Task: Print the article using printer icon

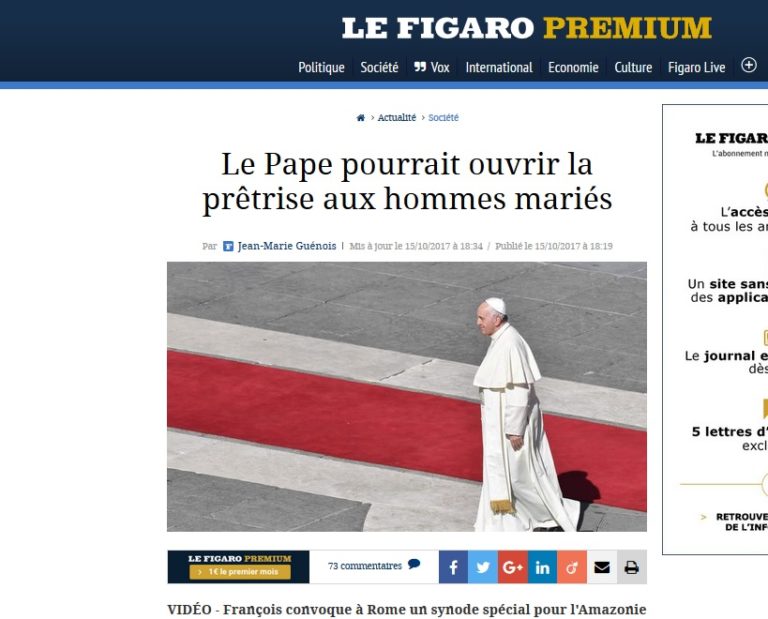Action: 632,567
